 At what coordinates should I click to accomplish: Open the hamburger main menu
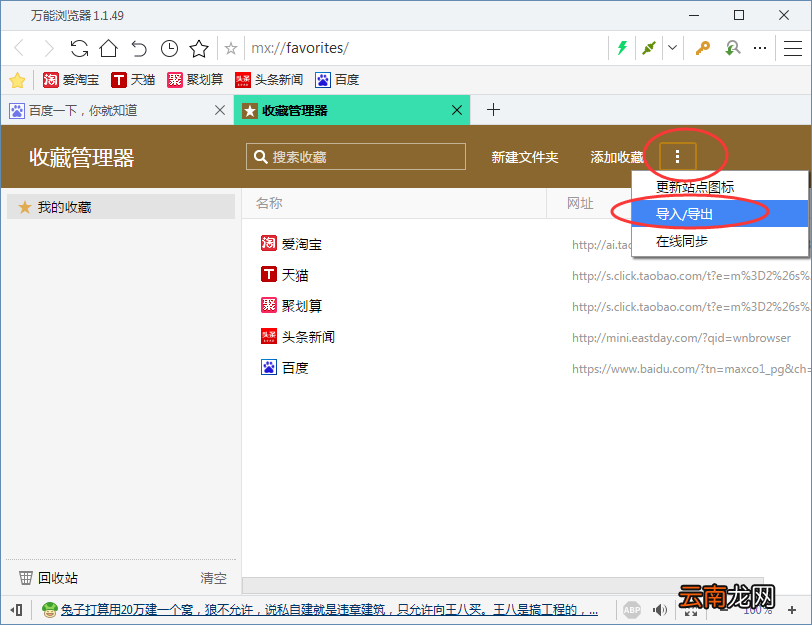(x=792, y=48)
